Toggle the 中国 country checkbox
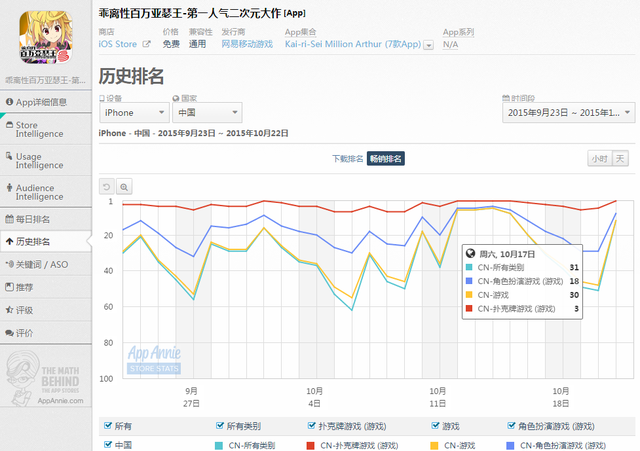This screenshot has height=451, width=640. point(108,444)
